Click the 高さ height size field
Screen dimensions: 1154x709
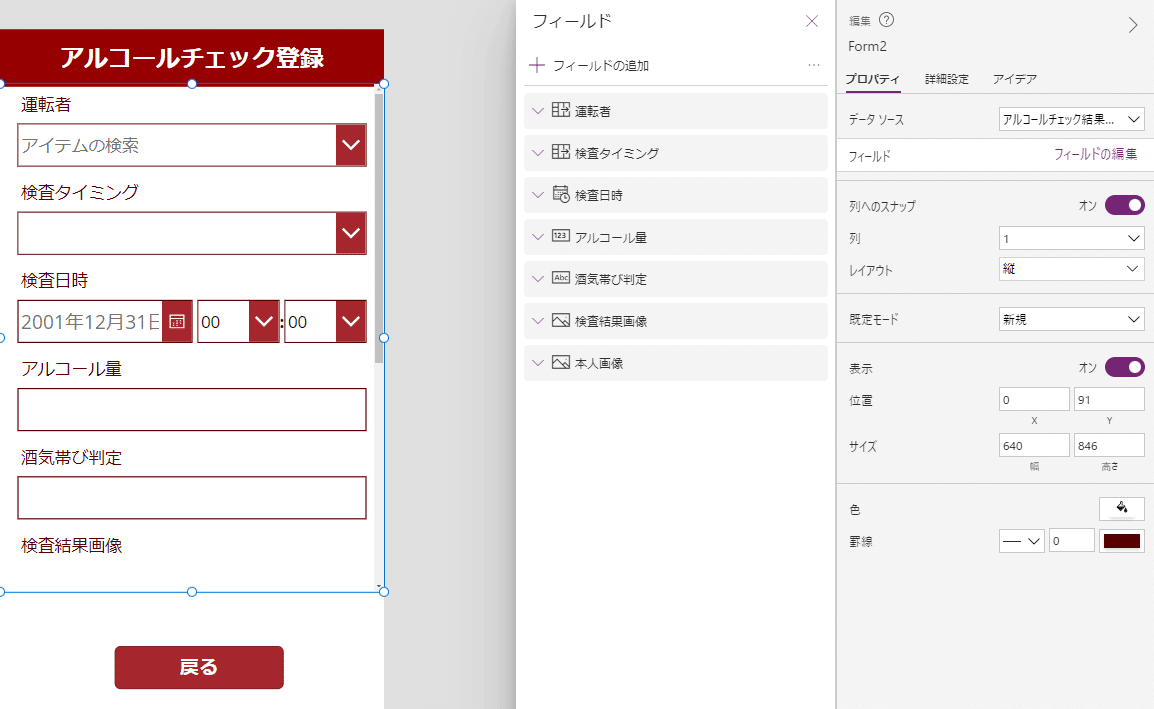tap(1109, 445)
